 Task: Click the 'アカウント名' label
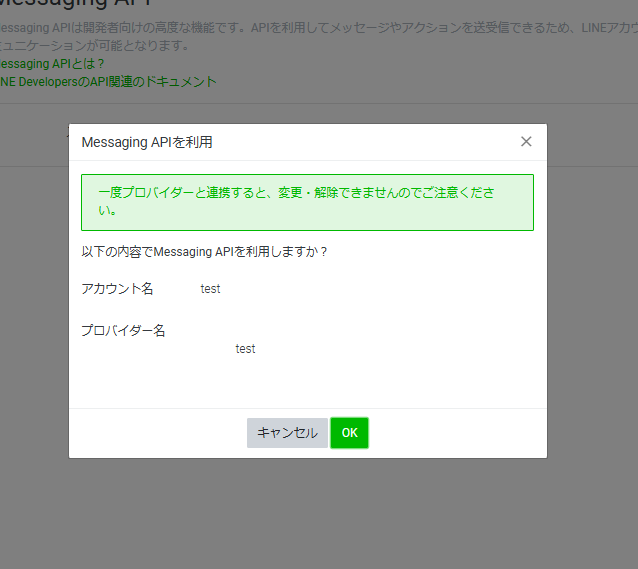pyautogui.click(x=117, y=289)
